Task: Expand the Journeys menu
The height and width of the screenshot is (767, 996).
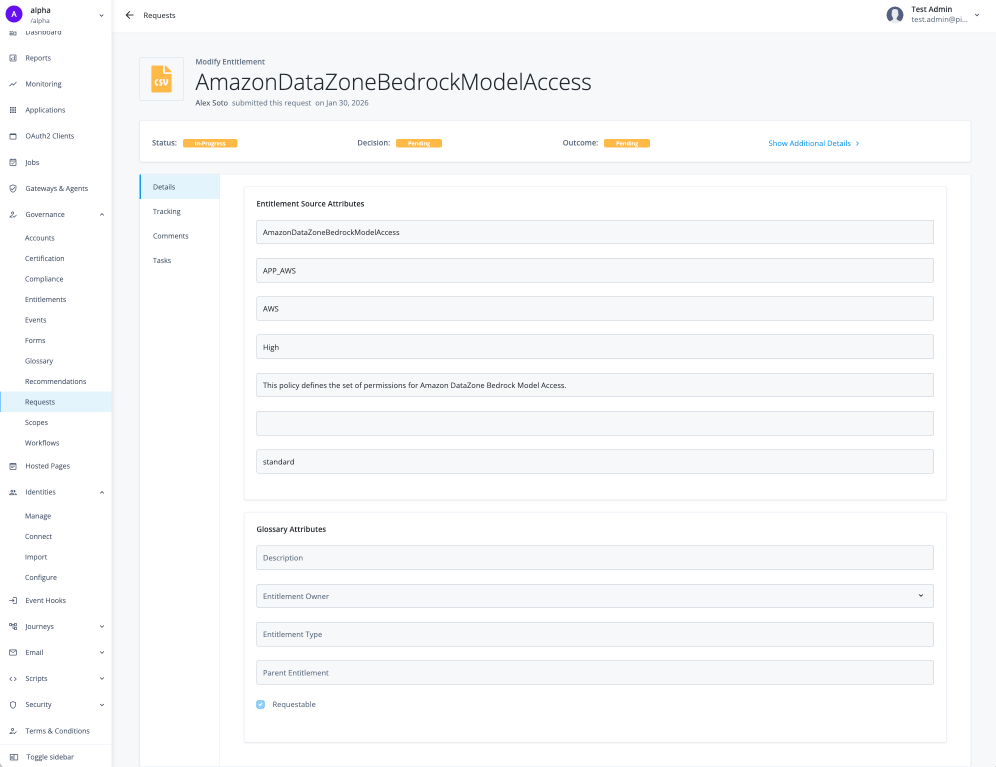Action: 102,626
